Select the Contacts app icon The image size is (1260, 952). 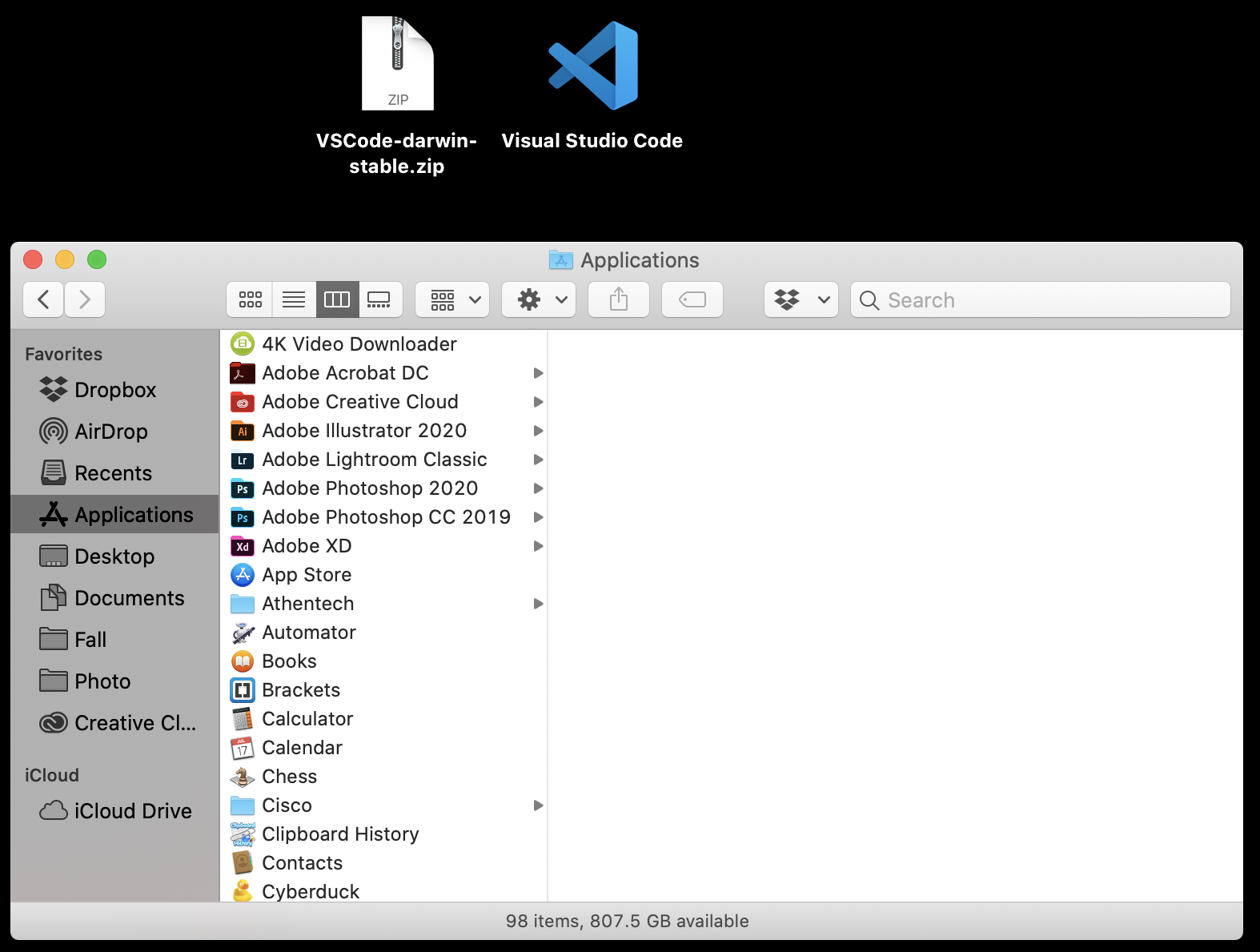tap(243, 863)
